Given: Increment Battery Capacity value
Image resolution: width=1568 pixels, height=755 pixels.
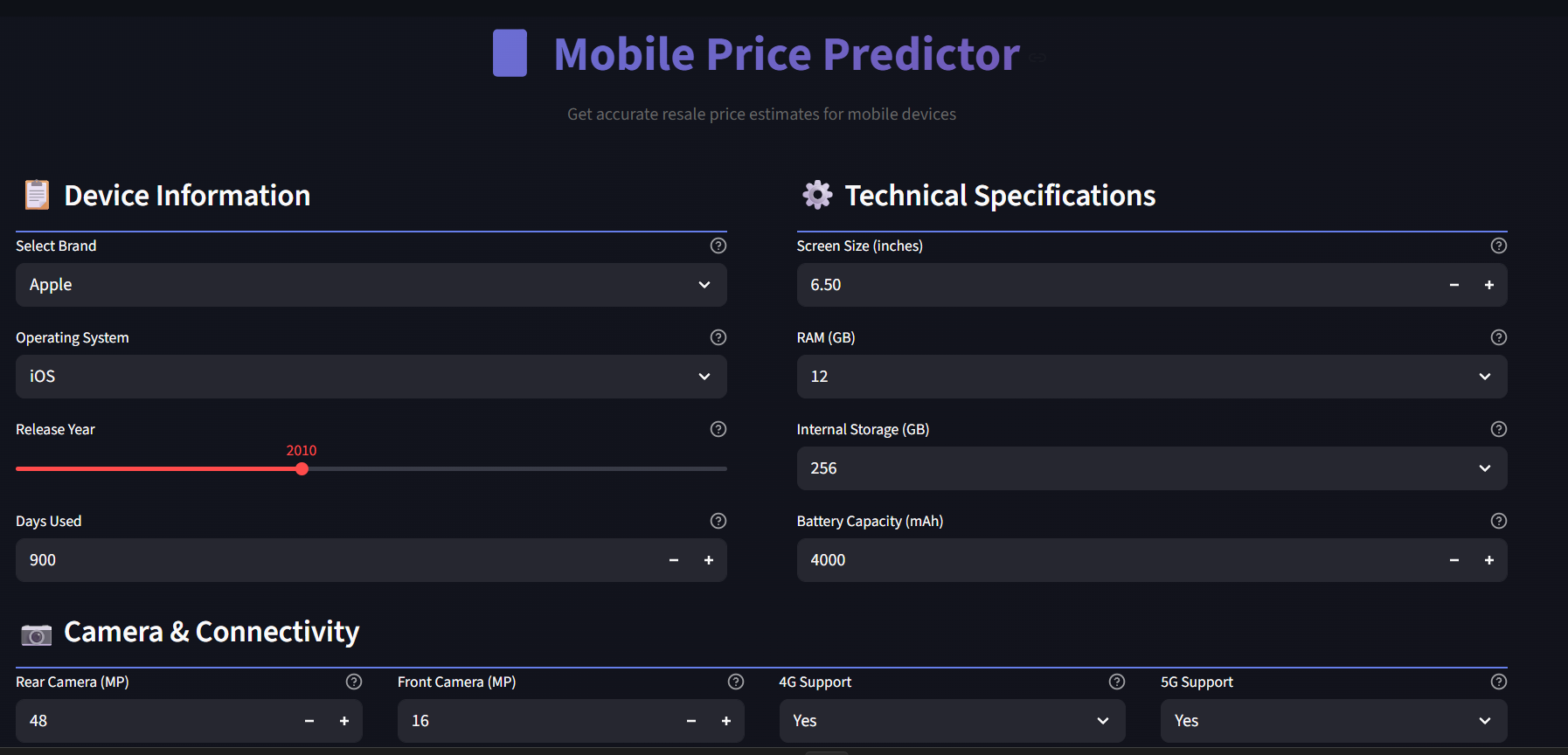Looking at the screenshot, I should click(x=1489, y=560).
